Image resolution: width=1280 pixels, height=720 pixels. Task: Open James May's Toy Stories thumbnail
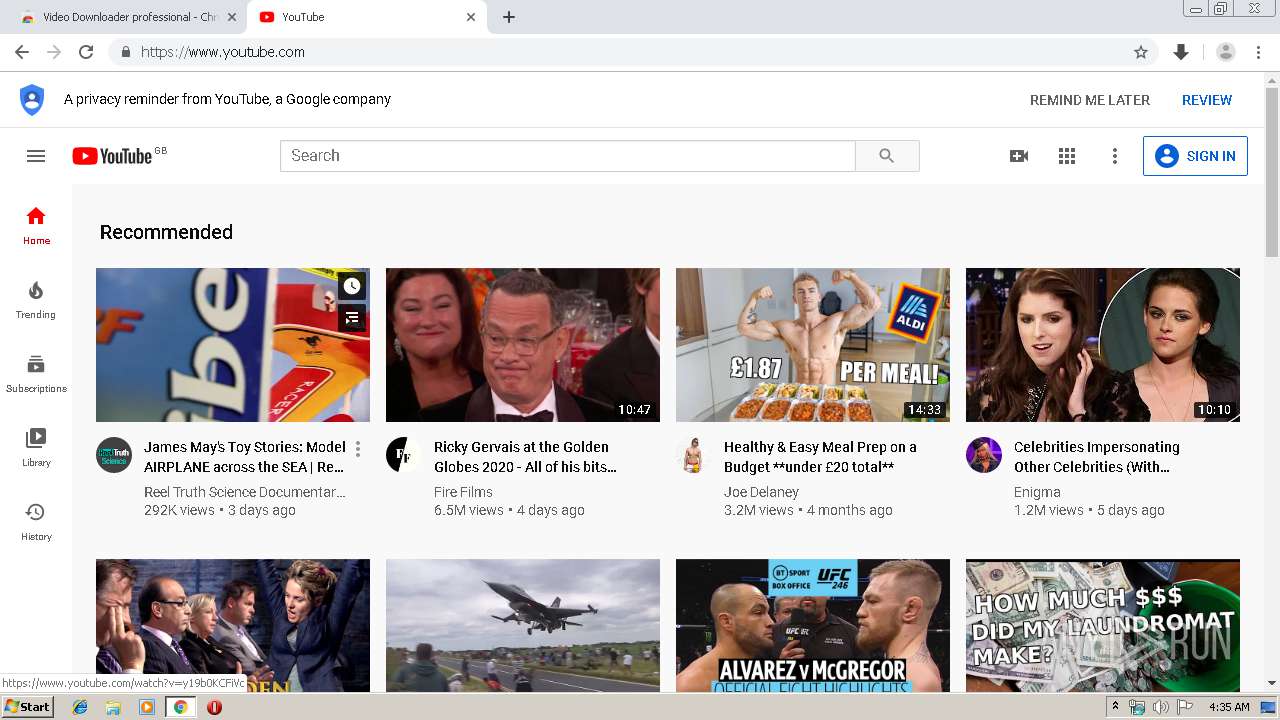click(233, 345)
